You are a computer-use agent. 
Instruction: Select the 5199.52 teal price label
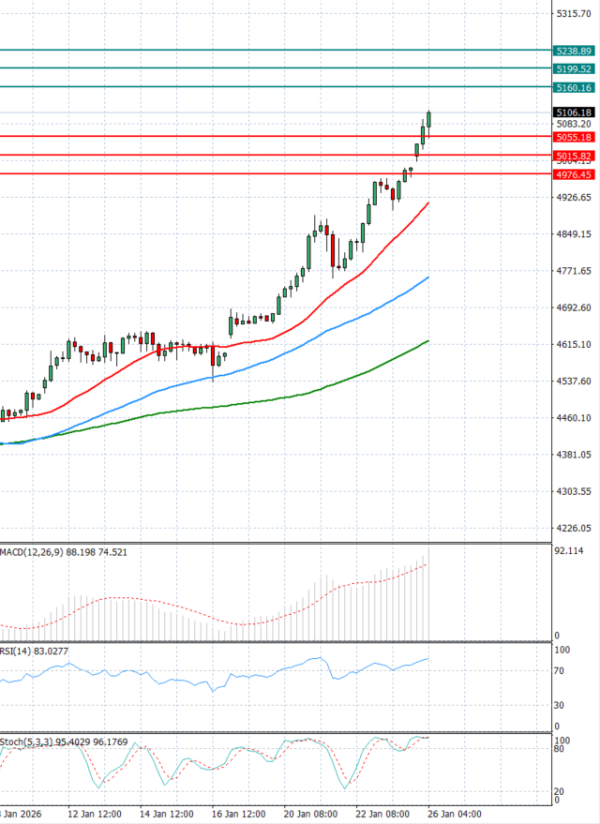(x=573, y=69)
